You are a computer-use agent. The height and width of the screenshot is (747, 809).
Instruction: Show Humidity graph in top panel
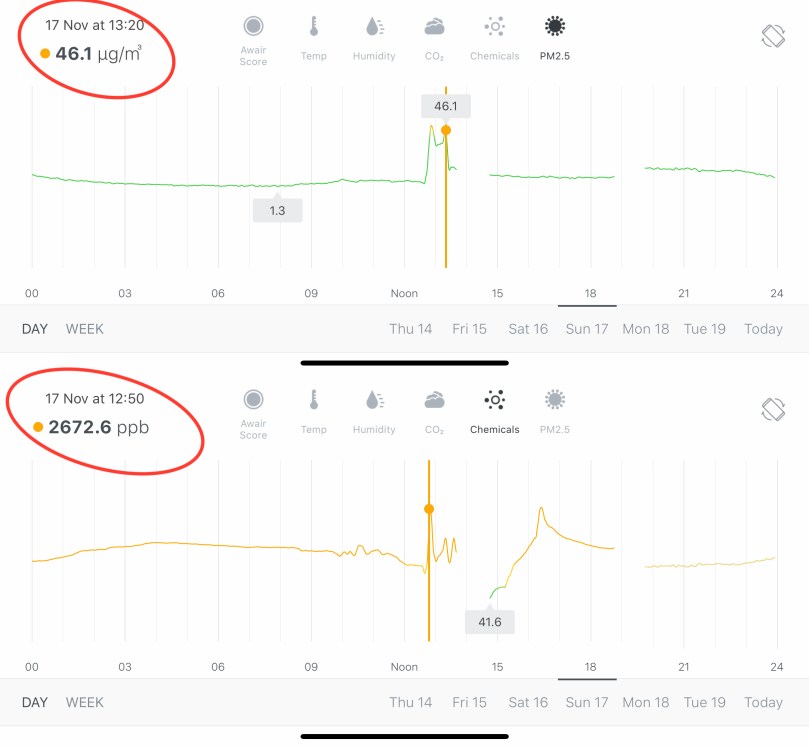[374, 27]
